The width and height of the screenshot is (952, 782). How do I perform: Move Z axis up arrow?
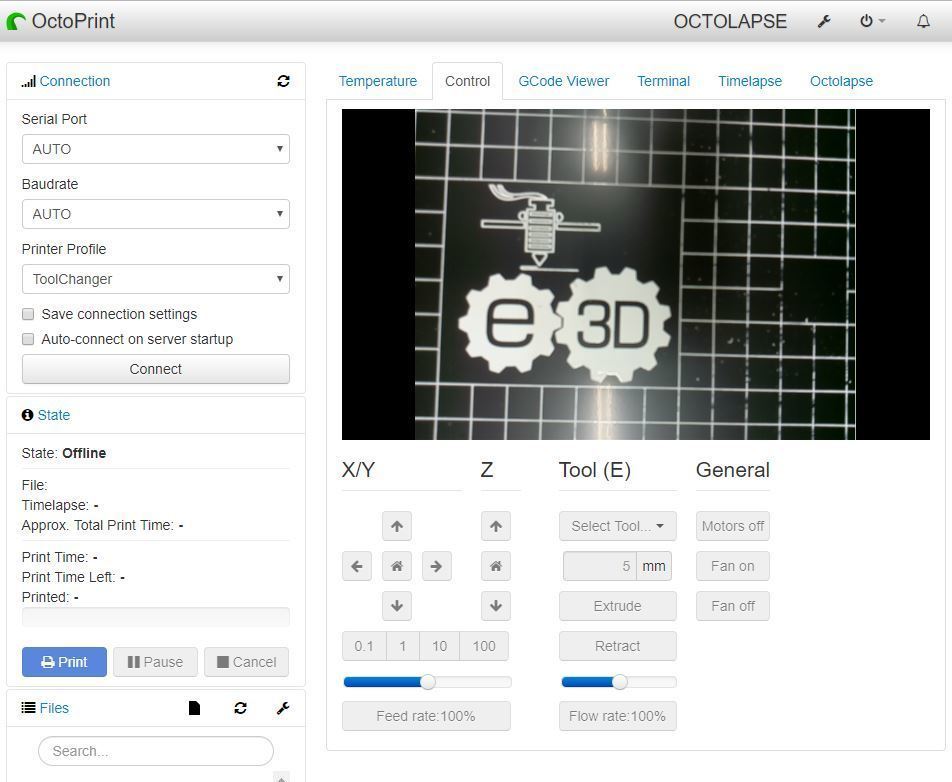tap(495, 526)
